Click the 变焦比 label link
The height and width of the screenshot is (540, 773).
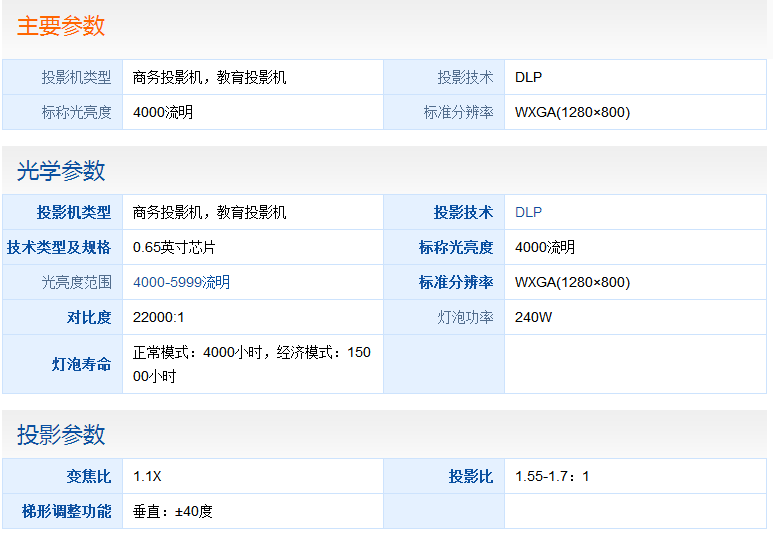89,476
